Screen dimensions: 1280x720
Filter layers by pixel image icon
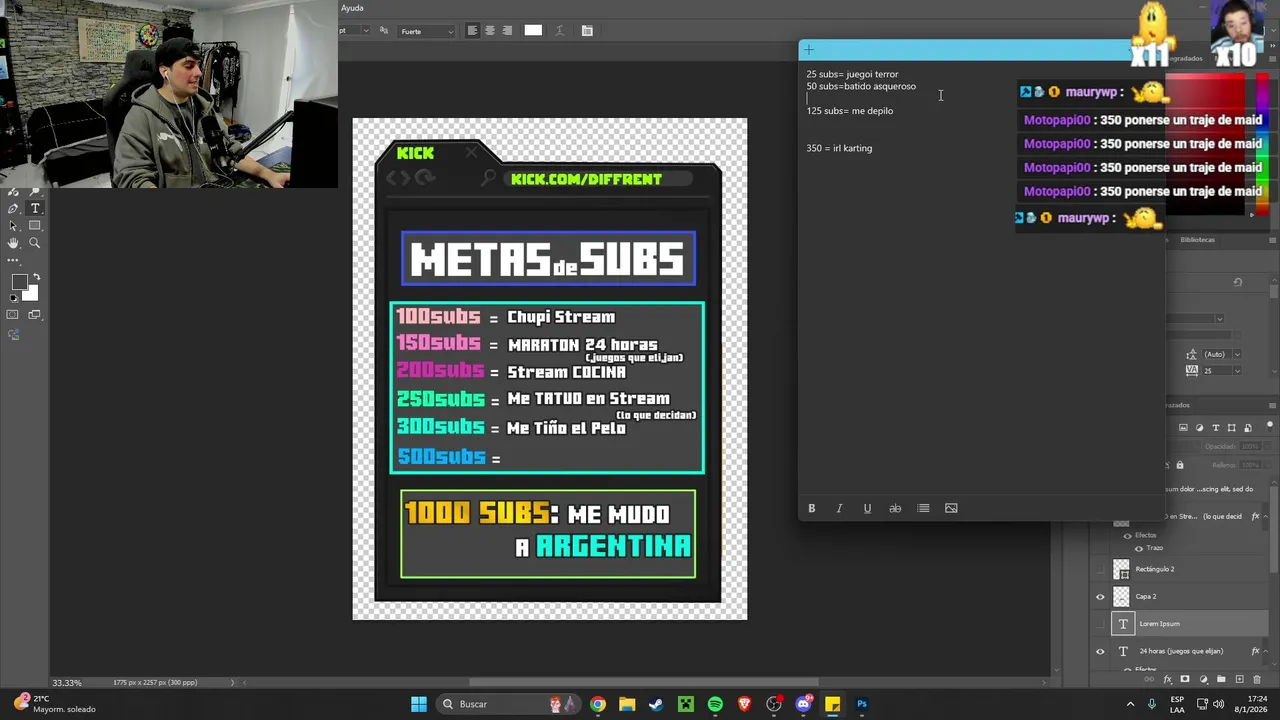pyautogui.click(x=1183, y=428)
